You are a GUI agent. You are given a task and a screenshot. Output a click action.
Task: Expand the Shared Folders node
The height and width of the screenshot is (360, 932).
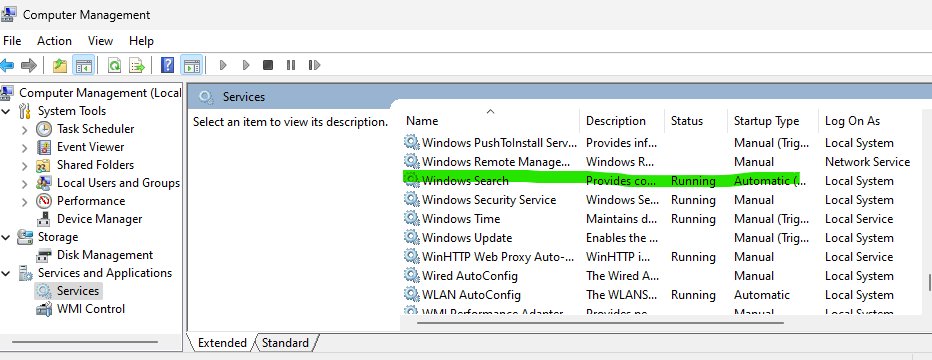(x=24, y=165)
